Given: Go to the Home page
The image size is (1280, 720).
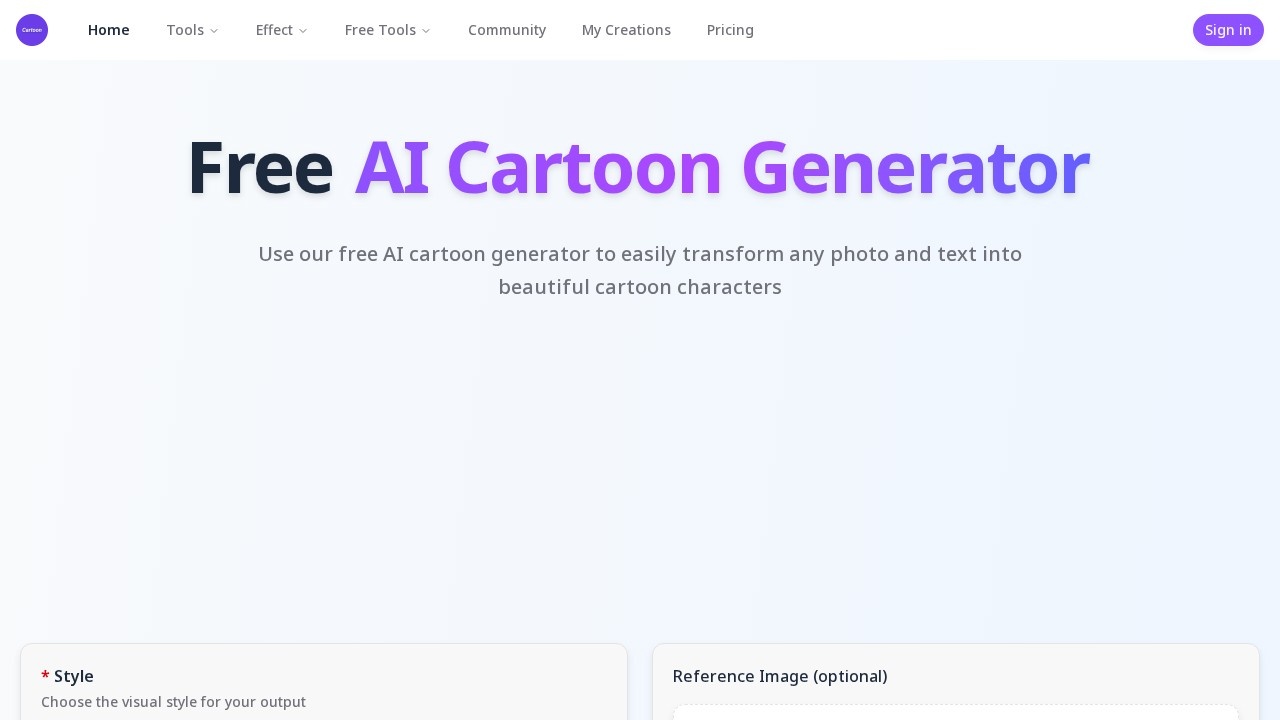Looking at the screenshot, I should coord(108,30).
